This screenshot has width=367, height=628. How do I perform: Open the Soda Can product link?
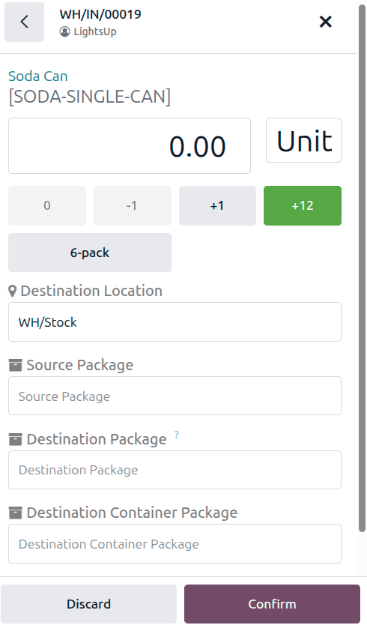point(38,76)
